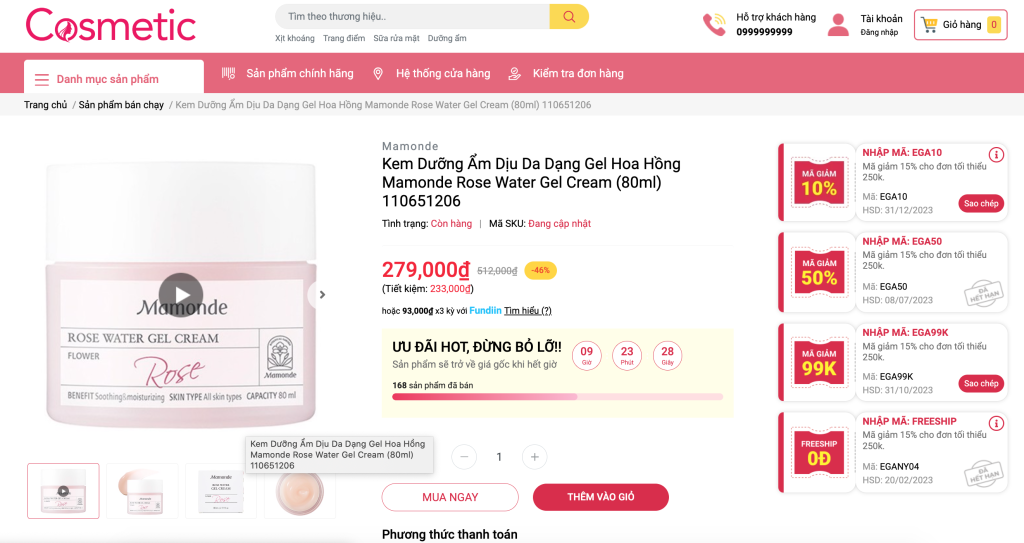Click info icon on FREESHIP coupon

tap(996, 423)
